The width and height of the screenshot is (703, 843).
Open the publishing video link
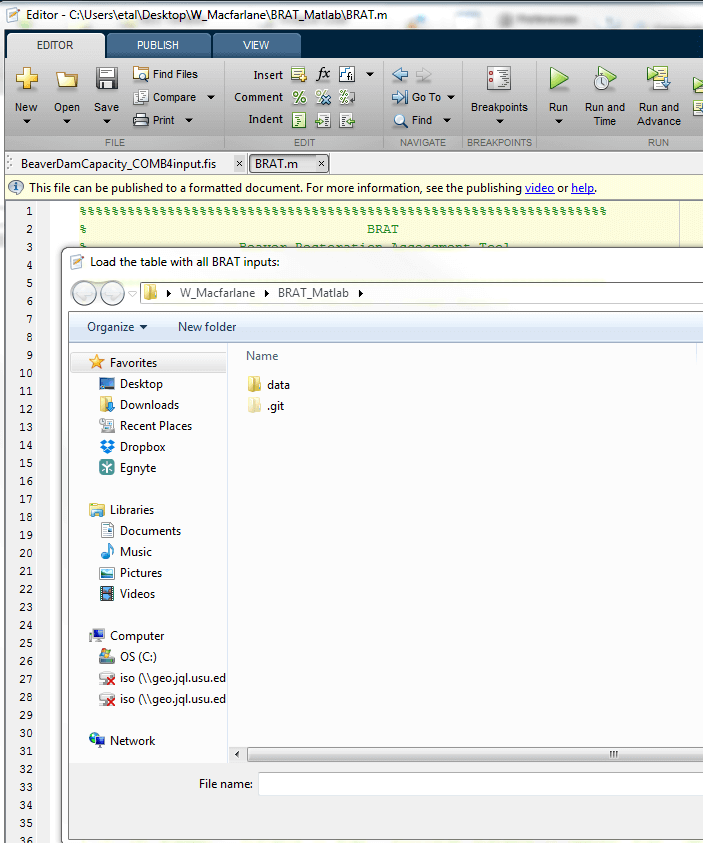(x=539, y=188)
